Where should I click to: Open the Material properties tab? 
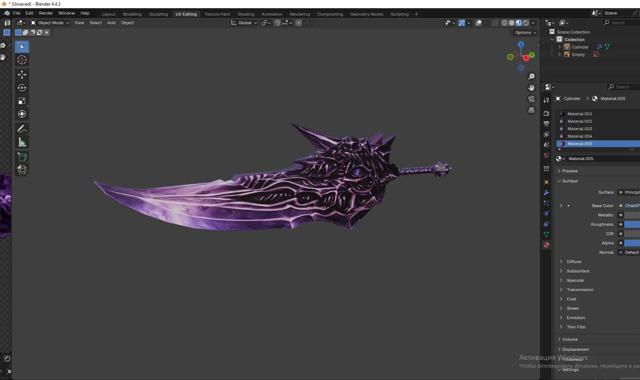547,245
